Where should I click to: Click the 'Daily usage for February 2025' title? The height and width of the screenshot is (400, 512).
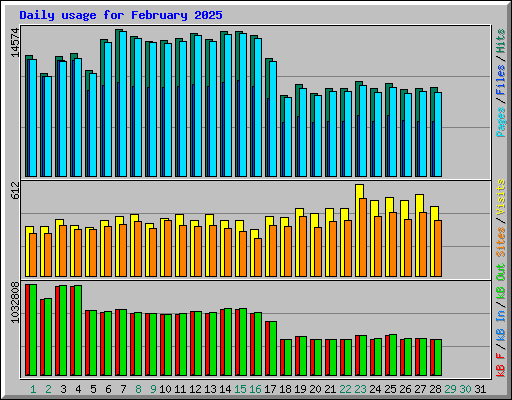click(121, 15)
